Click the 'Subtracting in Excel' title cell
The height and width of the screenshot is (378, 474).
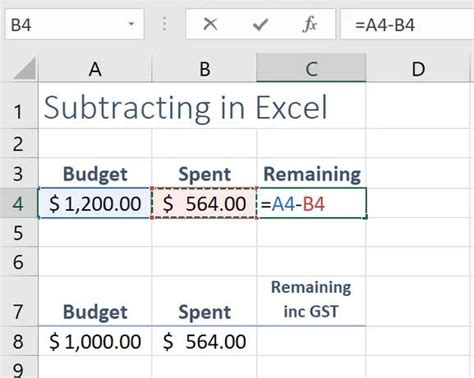pos(202,106)
